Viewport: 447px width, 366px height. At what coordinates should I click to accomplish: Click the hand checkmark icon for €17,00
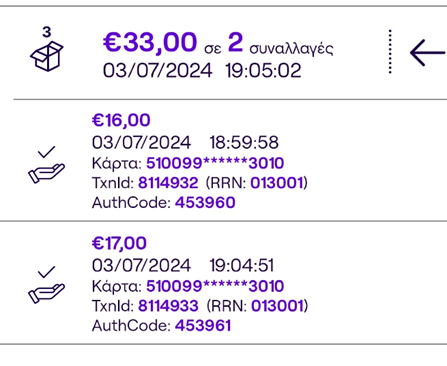(x=46, y=285)
